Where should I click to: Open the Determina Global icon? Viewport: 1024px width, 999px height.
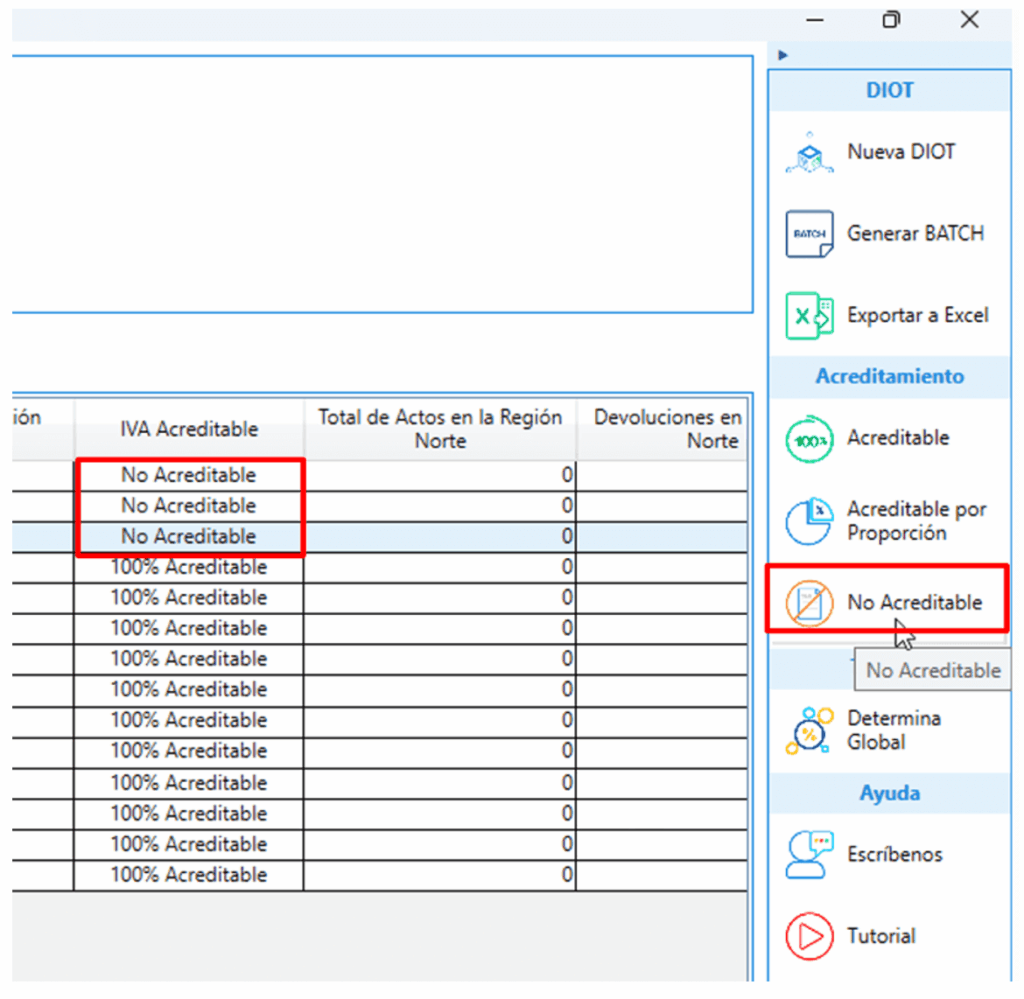tap(809, 731)
